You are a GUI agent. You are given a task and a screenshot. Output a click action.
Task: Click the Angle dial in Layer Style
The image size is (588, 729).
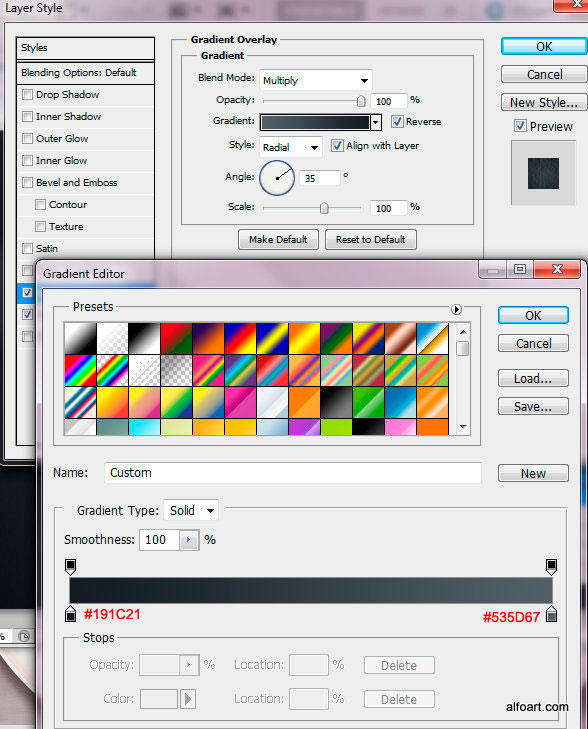[x=277, y=178]
